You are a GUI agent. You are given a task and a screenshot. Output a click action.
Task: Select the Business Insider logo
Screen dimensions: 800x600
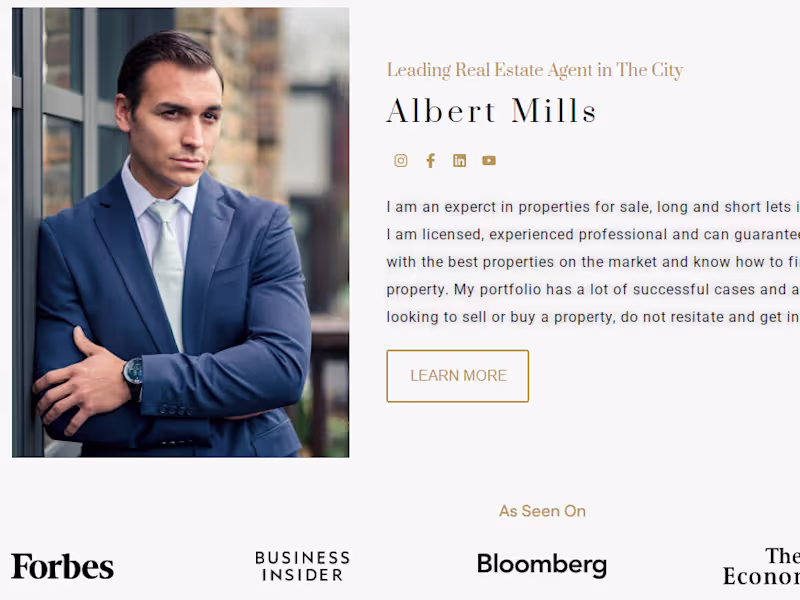point(302,566)
